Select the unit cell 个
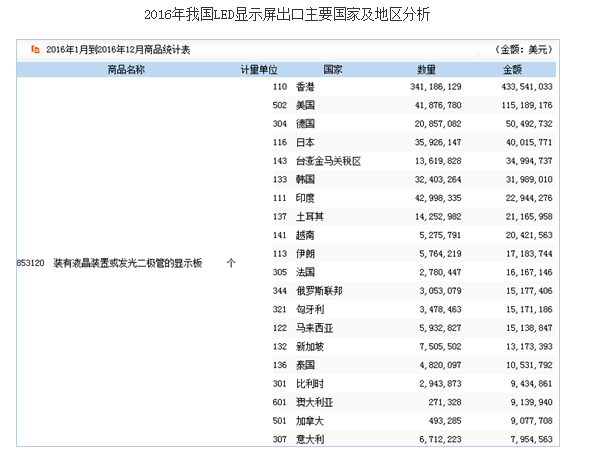Image resolution: width=596 pixels, height=459 pixels. [x=231, y=263]
